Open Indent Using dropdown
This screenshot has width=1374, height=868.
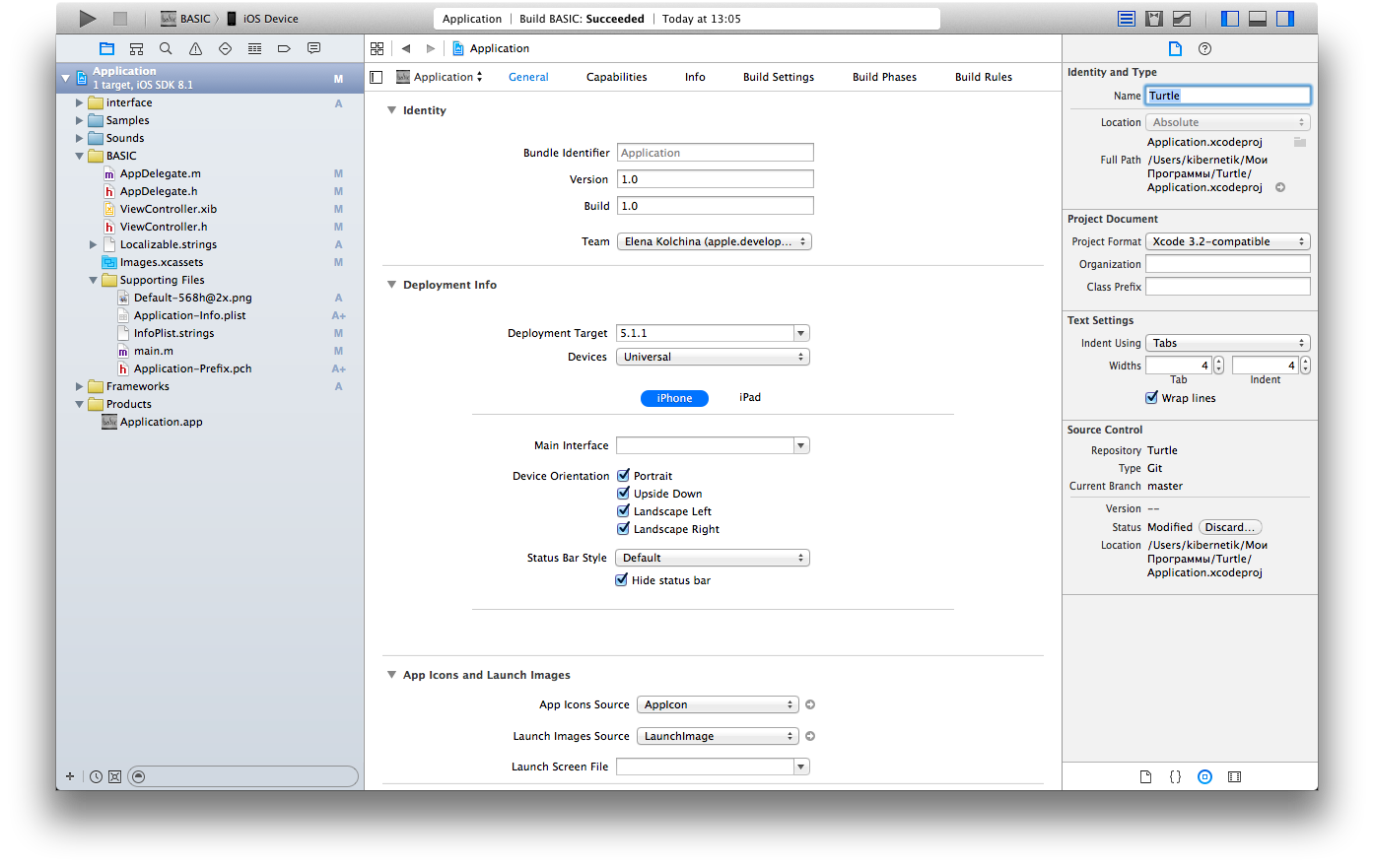tap(1228, 343)
